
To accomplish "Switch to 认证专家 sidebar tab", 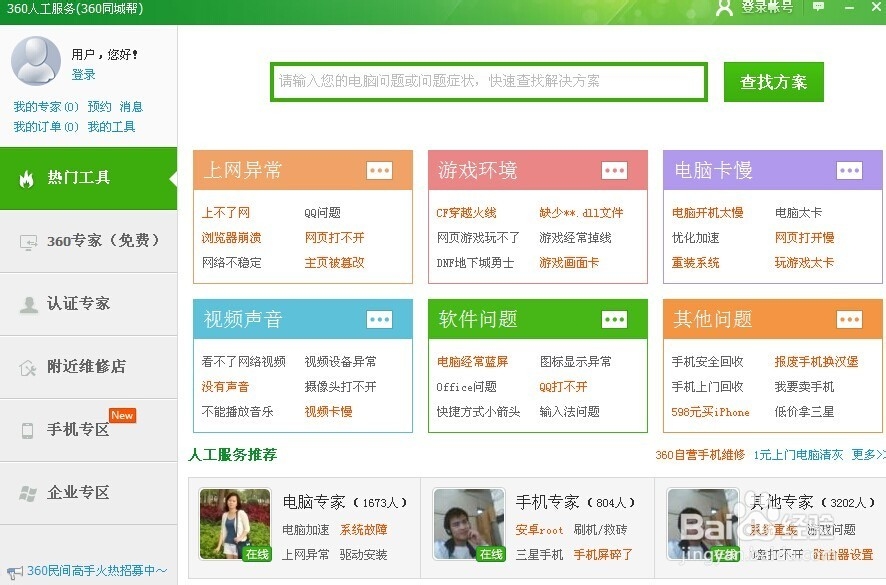I will [x=89, y=304].
